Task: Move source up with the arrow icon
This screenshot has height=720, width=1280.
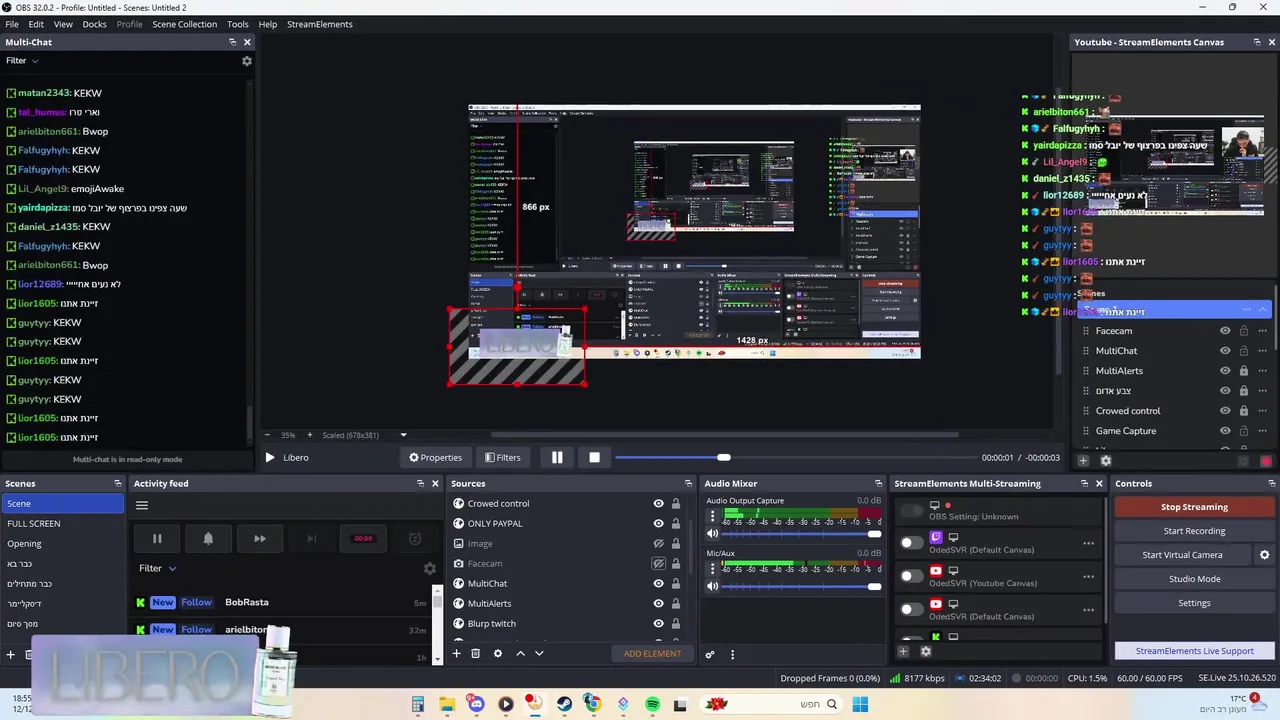Action: point(520,653)
